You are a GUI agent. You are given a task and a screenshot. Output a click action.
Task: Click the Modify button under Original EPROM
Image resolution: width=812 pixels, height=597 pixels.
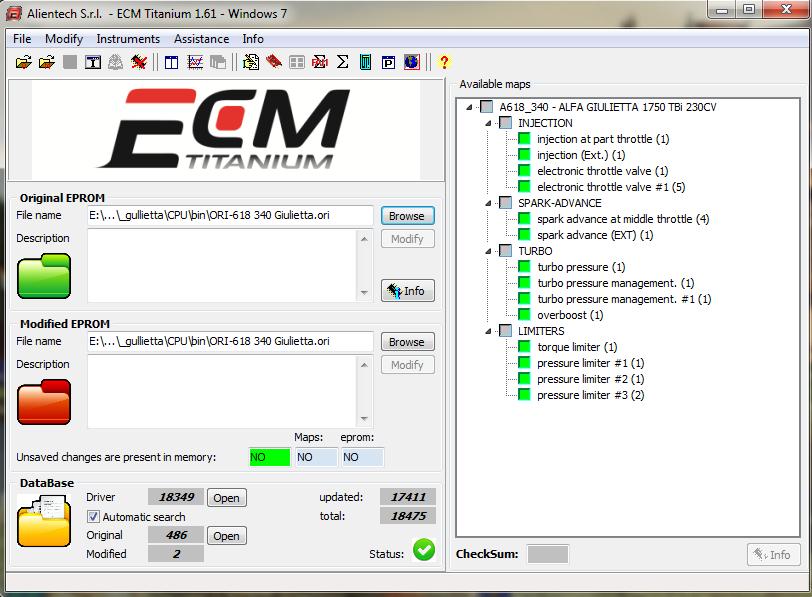click(408, 239)
